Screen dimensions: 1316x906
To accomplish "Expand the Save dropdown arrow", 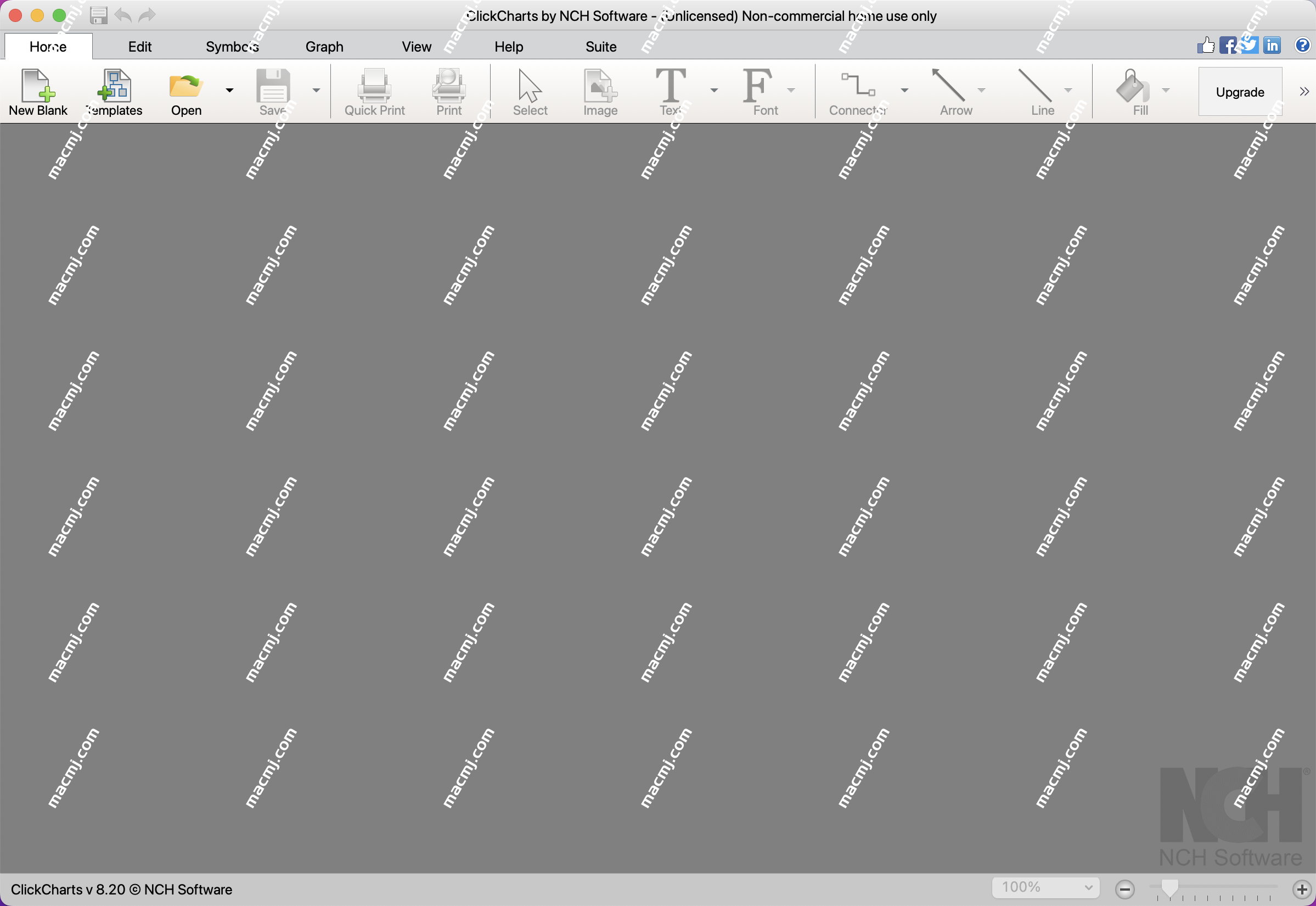I will click(317, 90).
